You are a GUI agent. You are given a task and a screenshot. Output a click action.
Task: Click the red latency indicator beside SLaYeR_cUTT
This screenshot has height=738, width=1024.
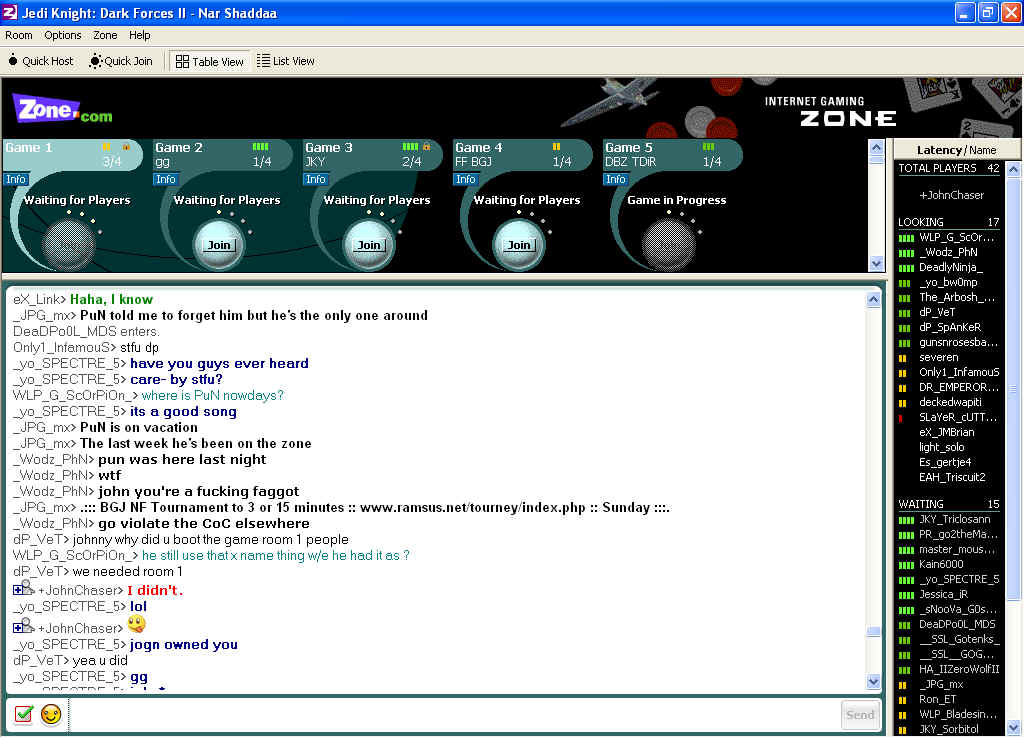[901, 418]
